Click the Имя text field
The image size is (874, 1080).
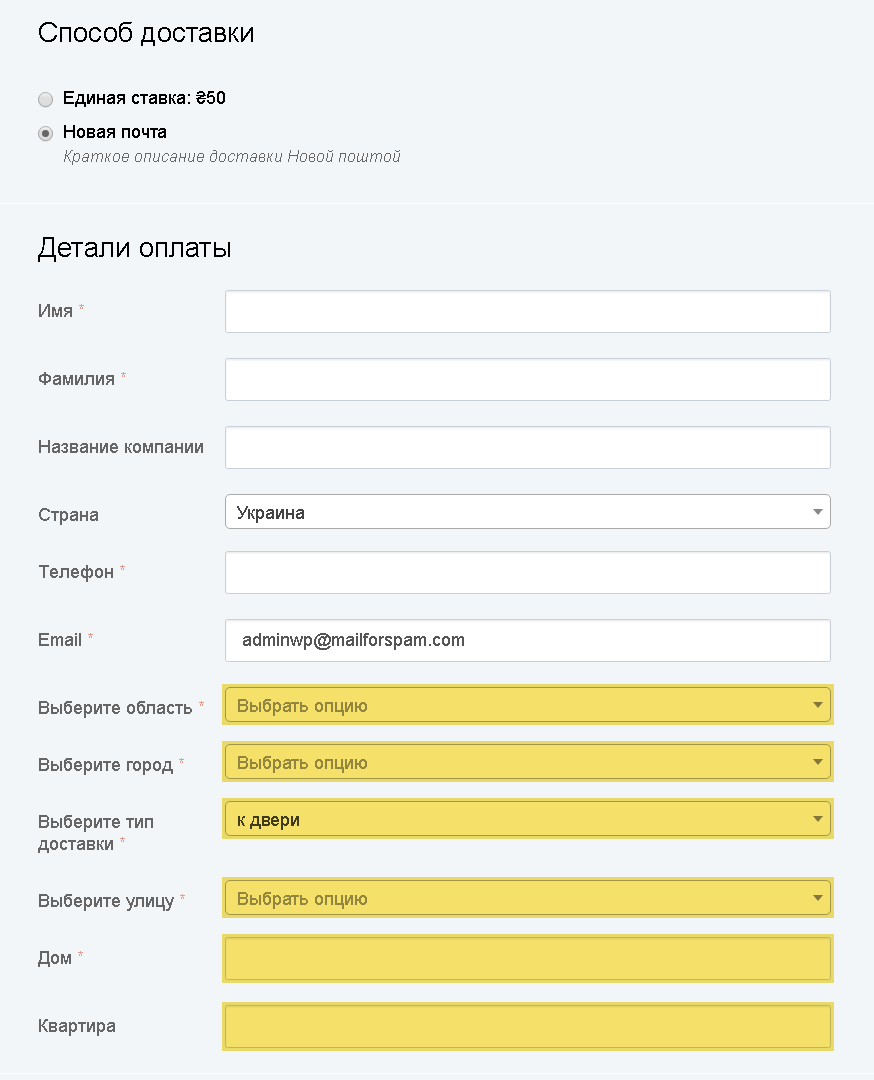tap(528, 311)
